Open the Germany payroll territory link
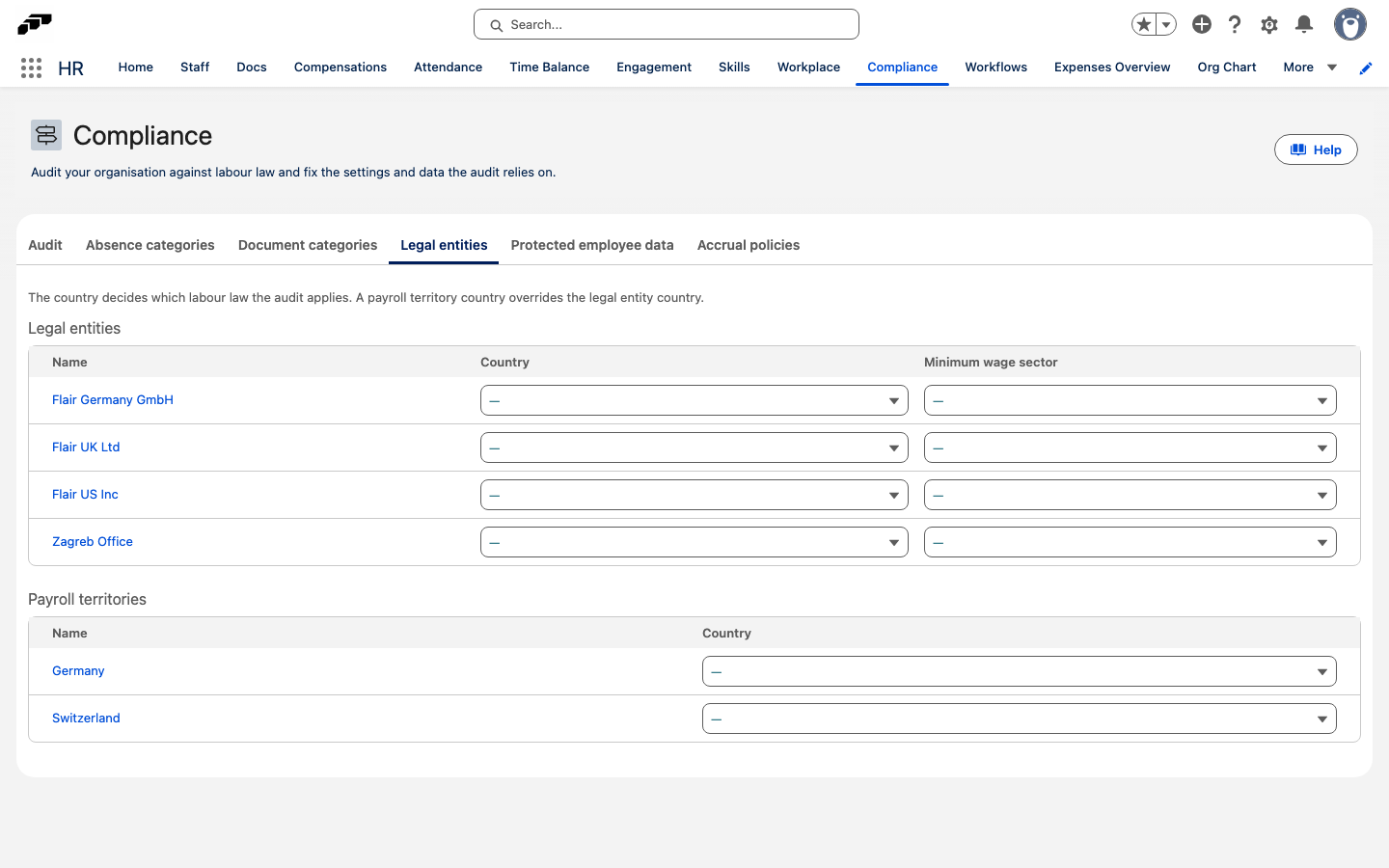 pos(78,671)
